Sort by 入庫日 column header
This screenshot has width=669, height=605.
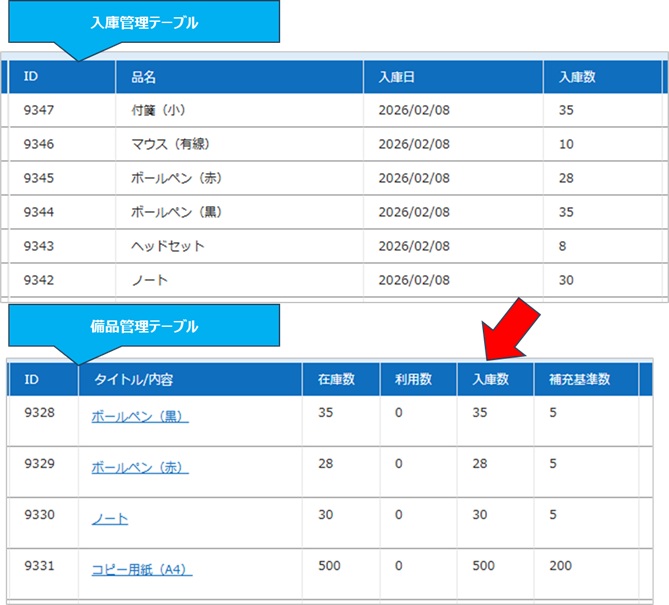click(x=396, y=77)
